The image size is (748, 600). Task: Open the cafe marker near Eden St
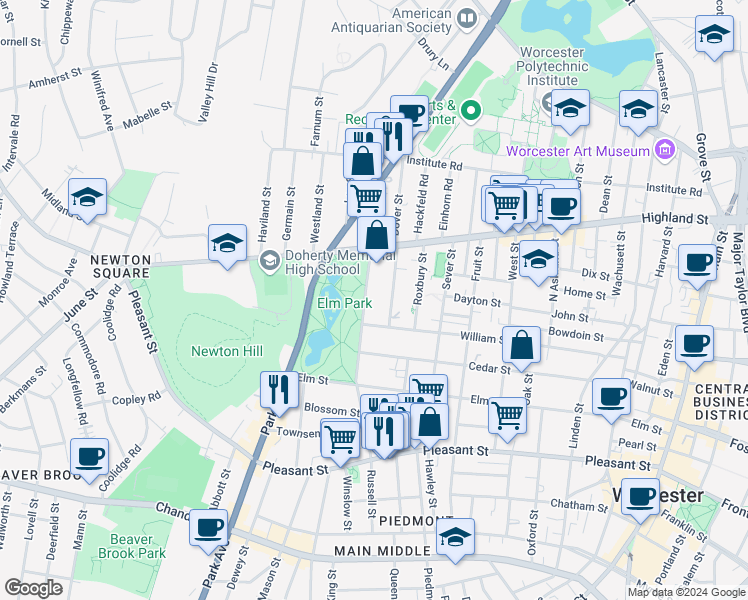point(694,347)
